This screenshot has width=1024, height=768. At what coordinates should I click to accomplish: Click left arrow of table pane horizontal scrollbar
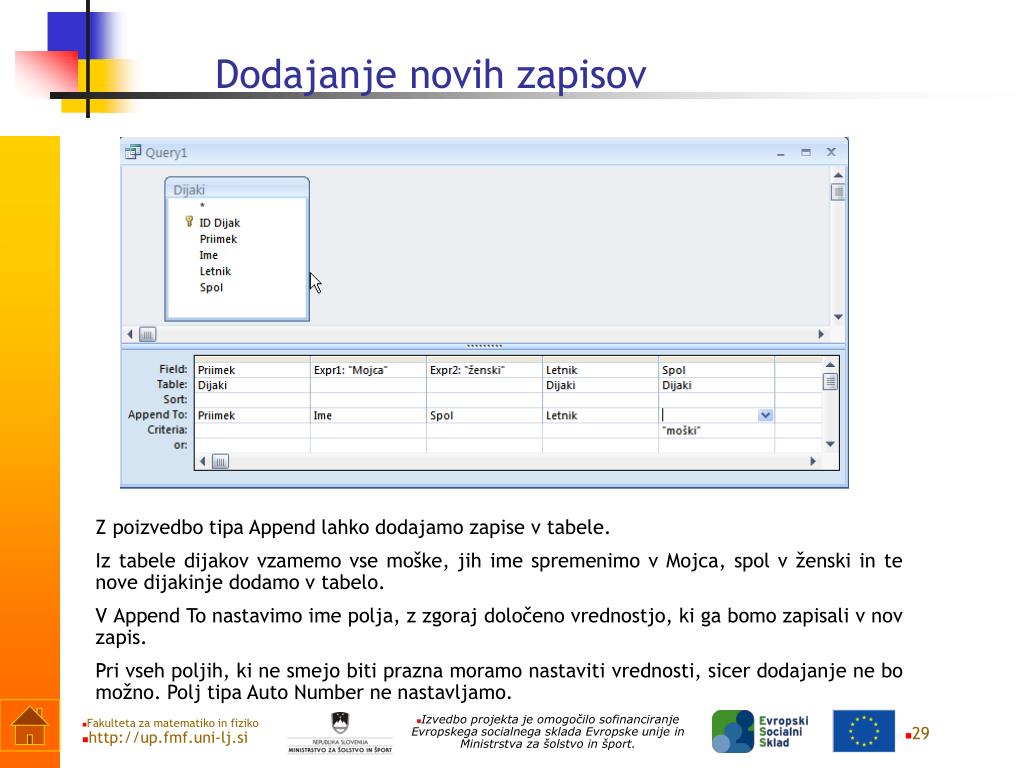click(129, 334)
